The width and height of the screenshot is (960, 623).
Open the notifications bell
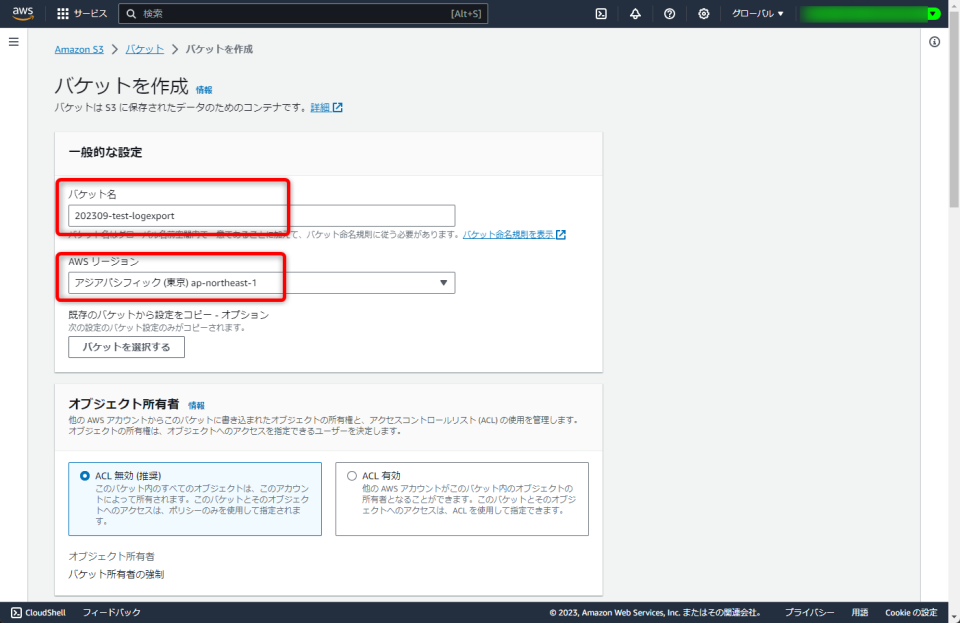tap(634, 13)
